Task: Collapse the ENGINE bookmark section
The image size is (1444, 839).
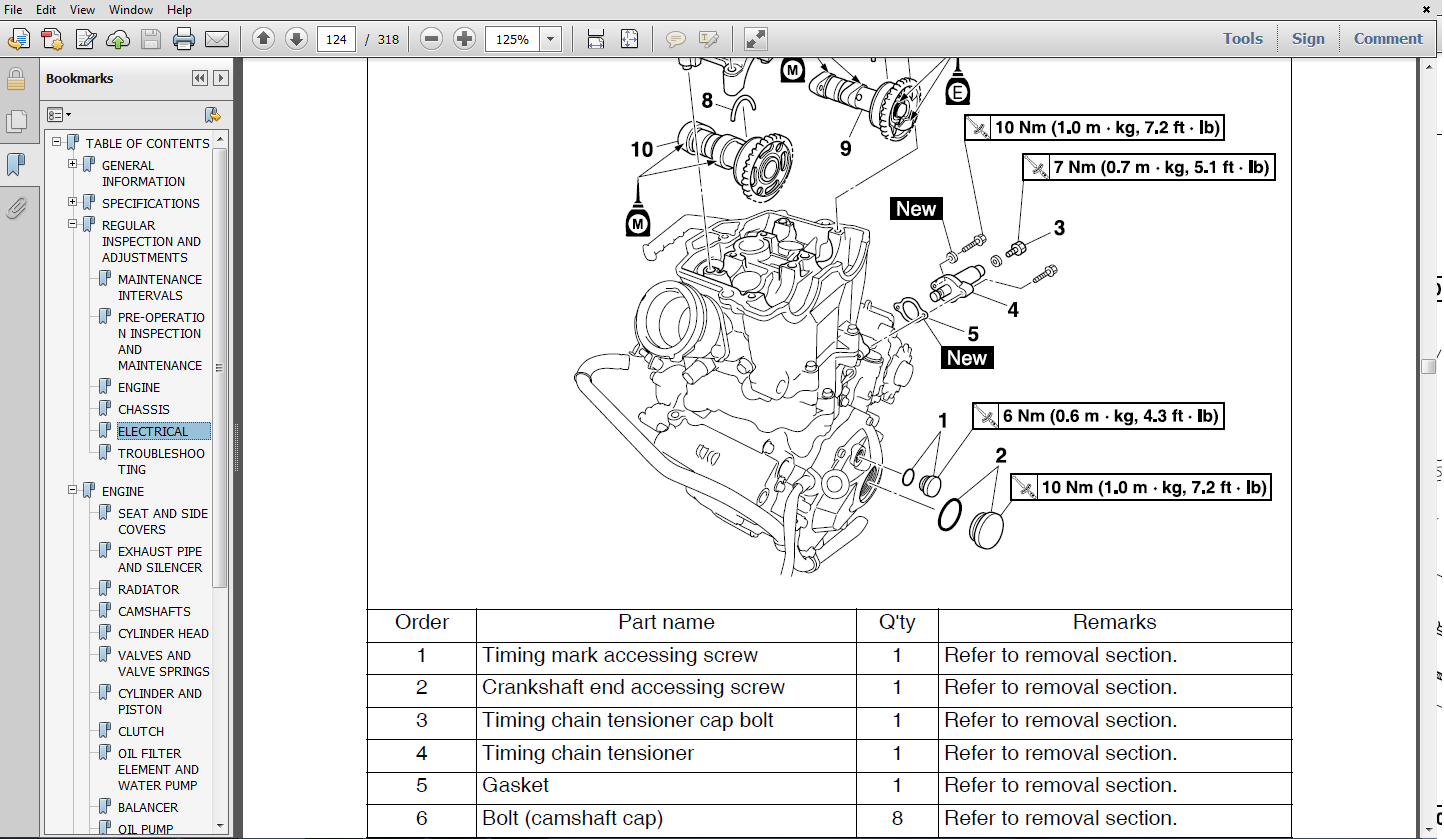Action: click(73, 490)
